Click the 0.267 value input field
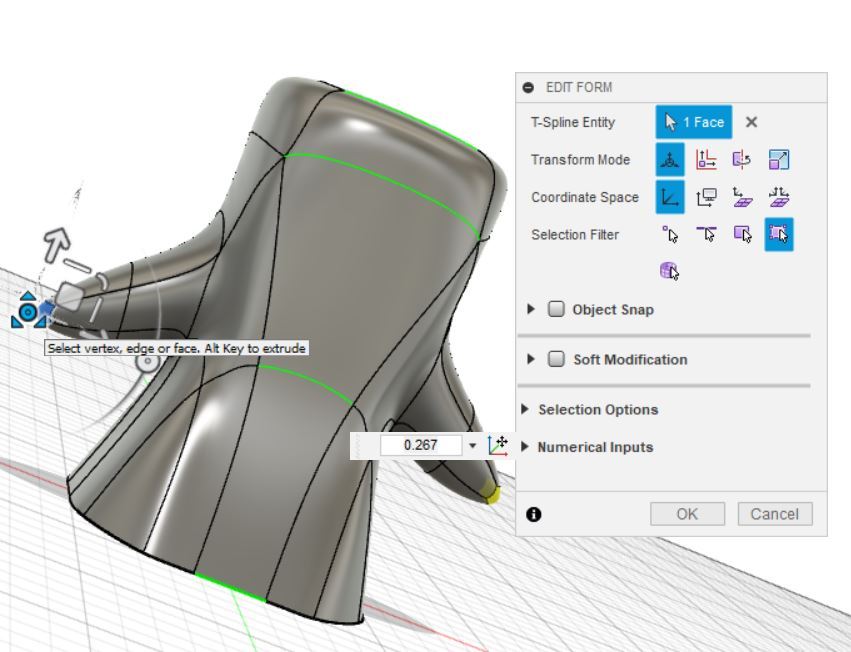This screenshot has height=652, width=851. [x=421, y=445]
